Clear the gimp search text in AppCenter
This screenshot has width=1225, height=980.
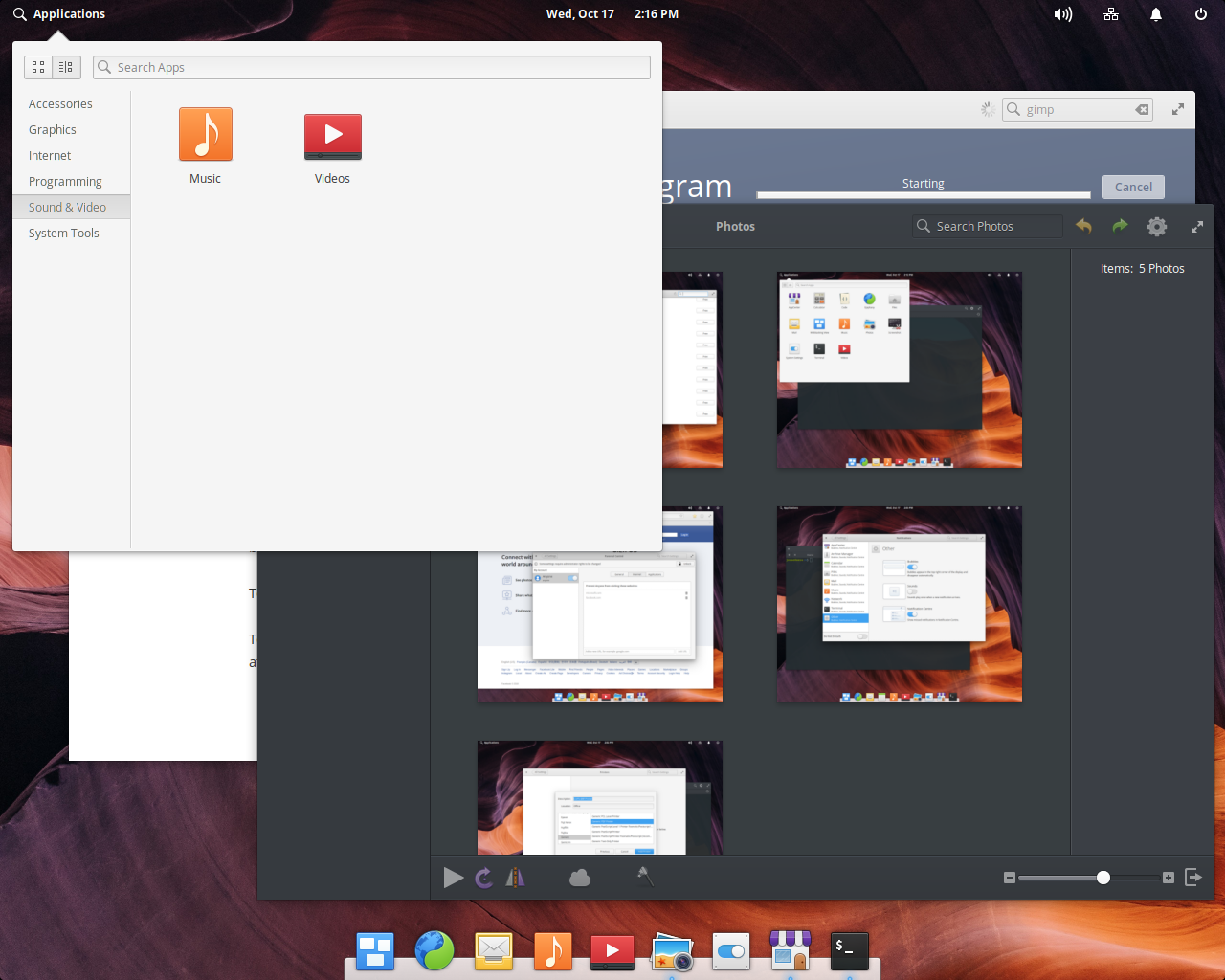tap(1142, 109)
